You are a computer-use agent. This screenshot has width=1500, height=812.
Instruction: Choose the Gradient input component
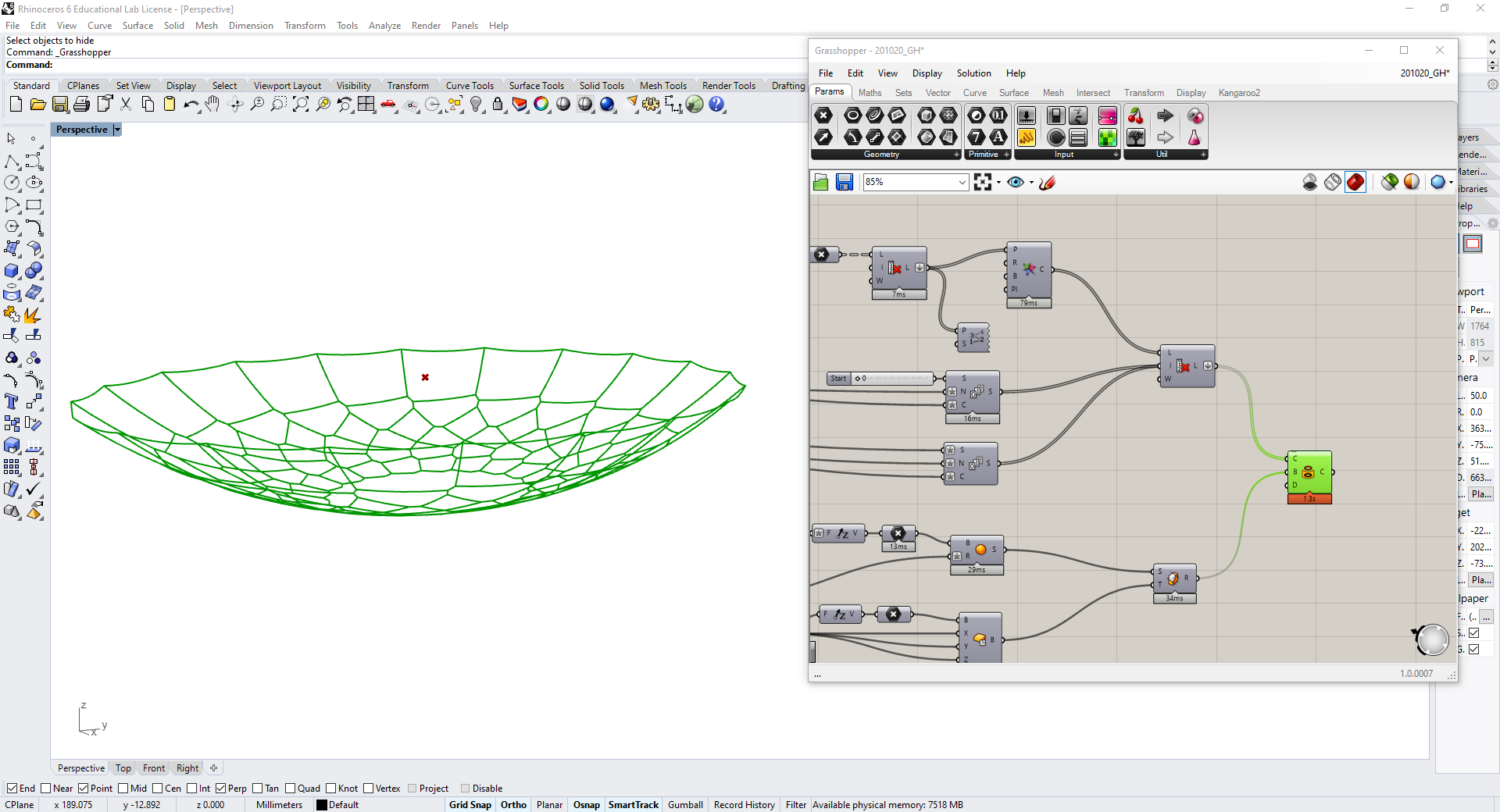(x=1108, y=116)
